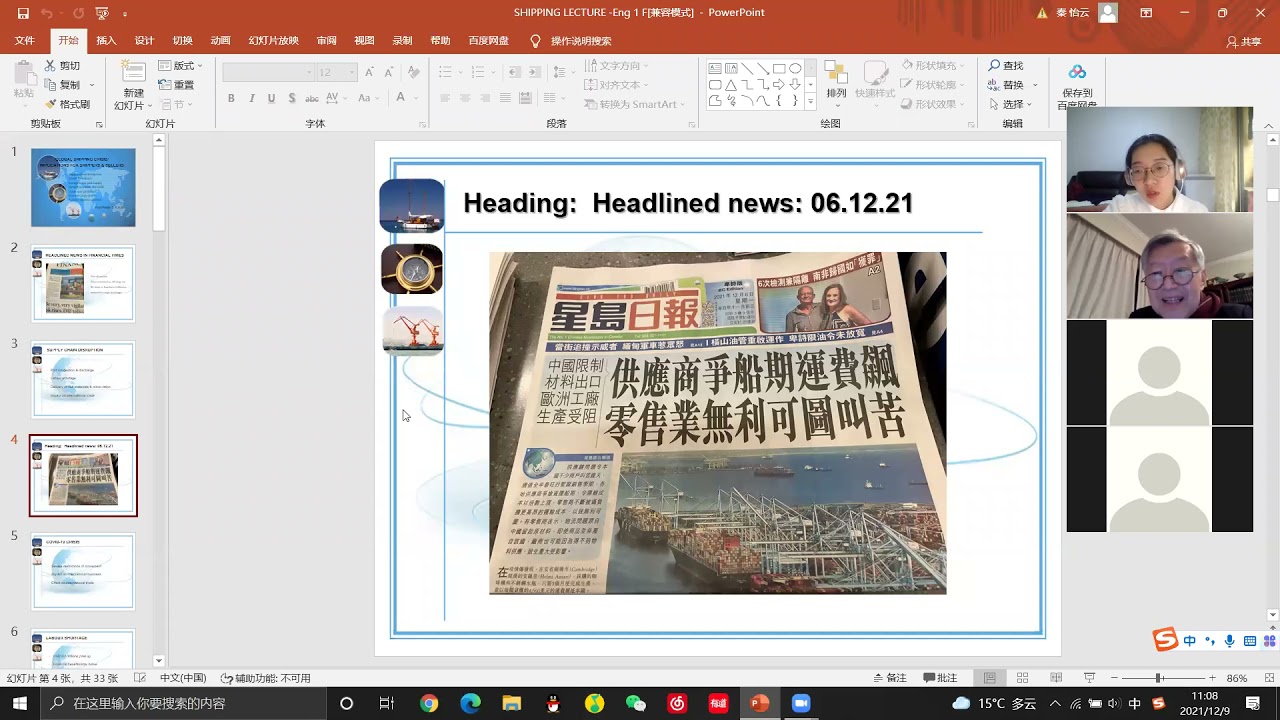Switch to Slide Sorter view icon

coord(1022,678)
